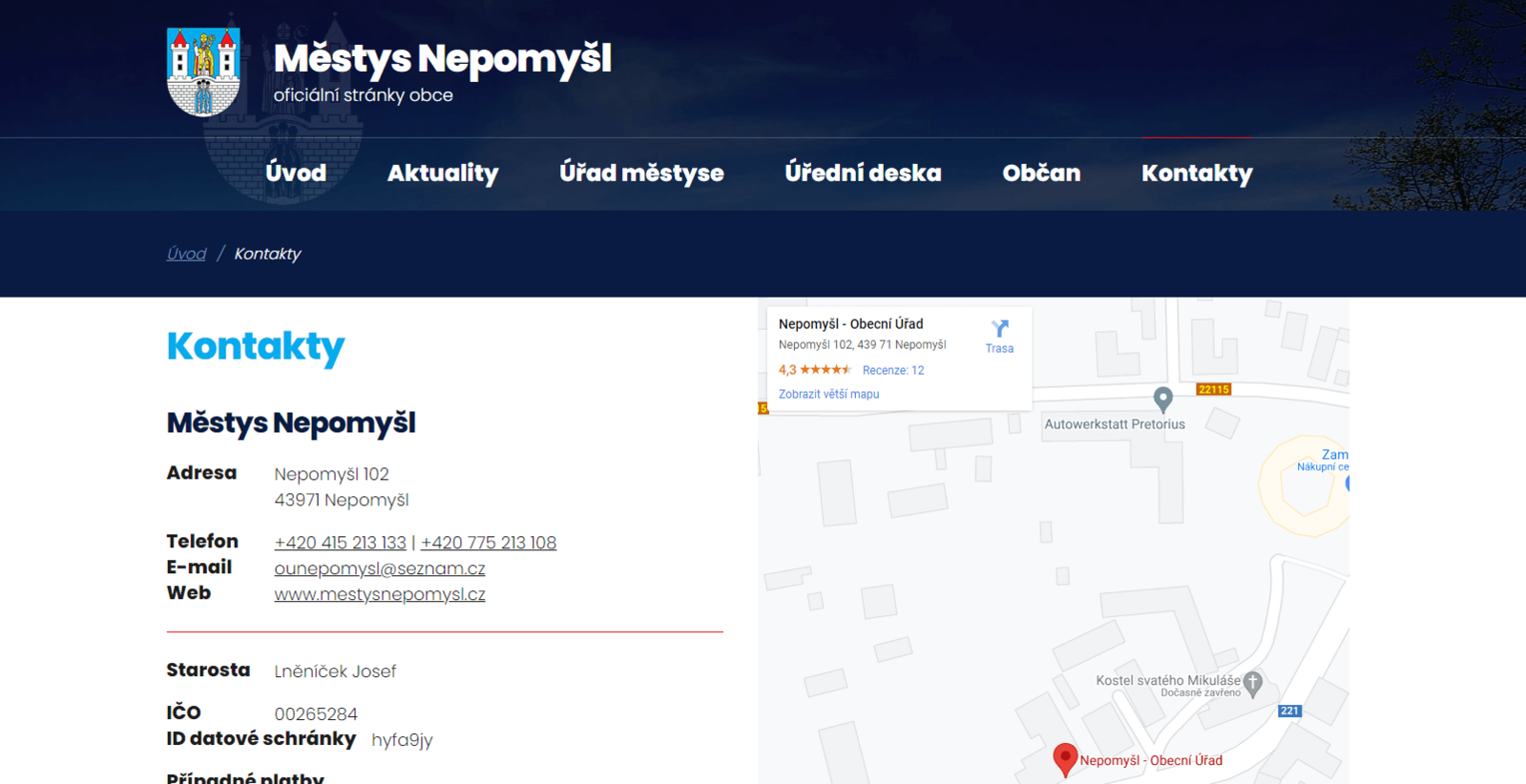Click the star rating in map card
Screen dimensions: 1526x784
(825, 370)
